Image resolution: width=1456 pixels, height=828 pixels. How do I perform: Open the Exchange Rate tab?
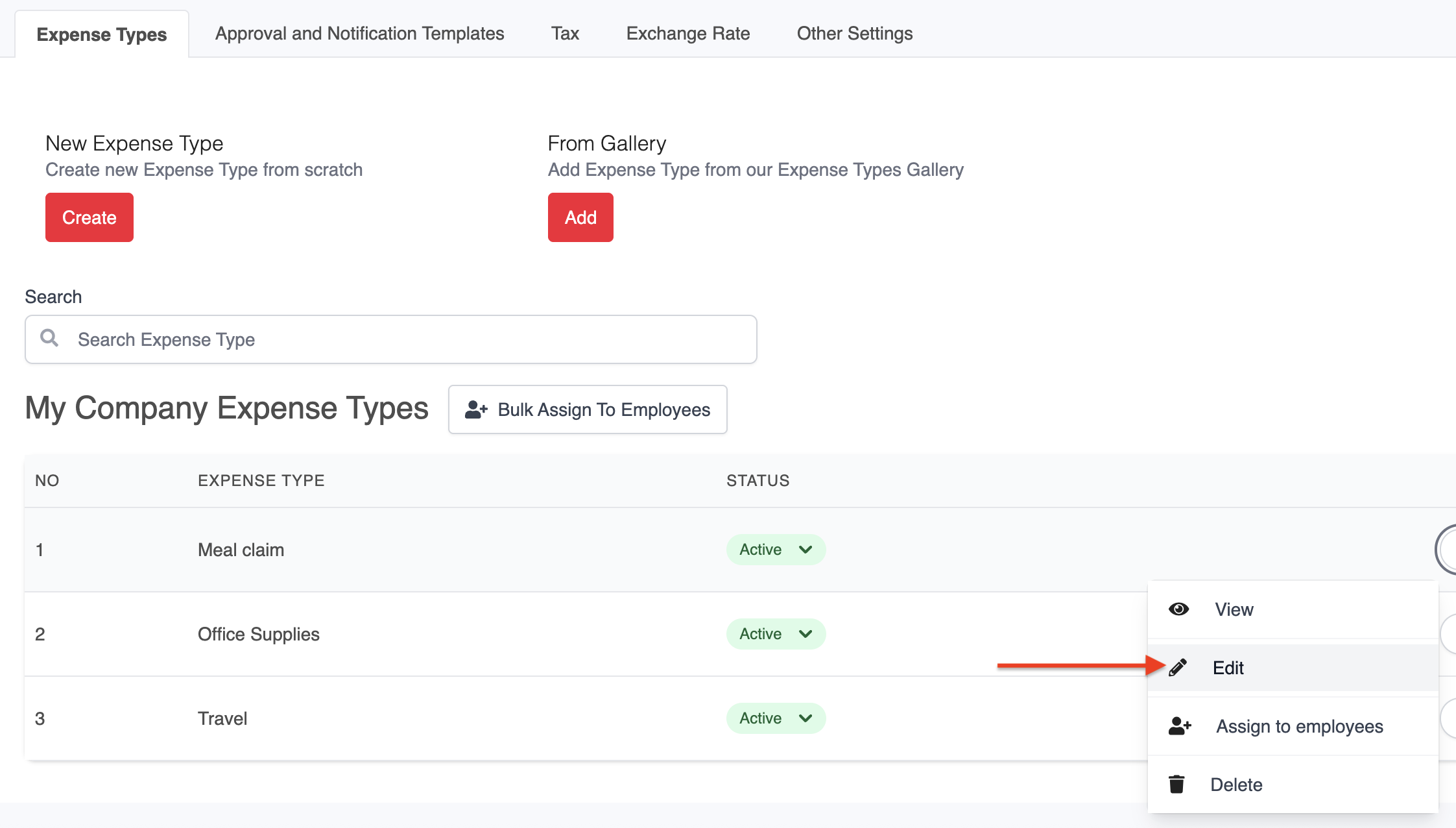[x=688, y=34]
